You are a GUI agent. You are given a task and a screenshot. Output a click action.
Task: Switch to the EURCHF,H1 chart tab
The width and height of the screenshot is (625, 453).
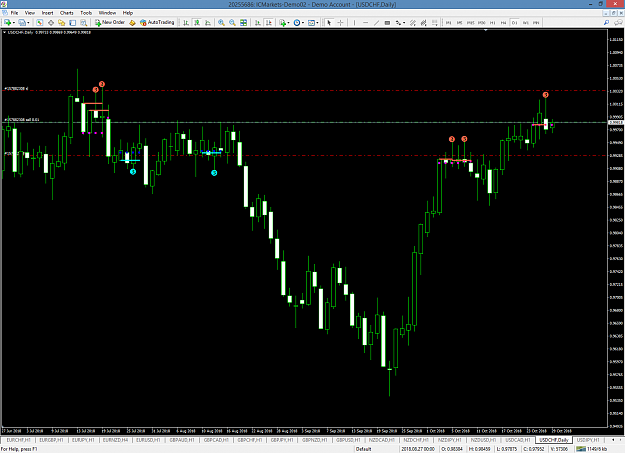pos(18,440)
